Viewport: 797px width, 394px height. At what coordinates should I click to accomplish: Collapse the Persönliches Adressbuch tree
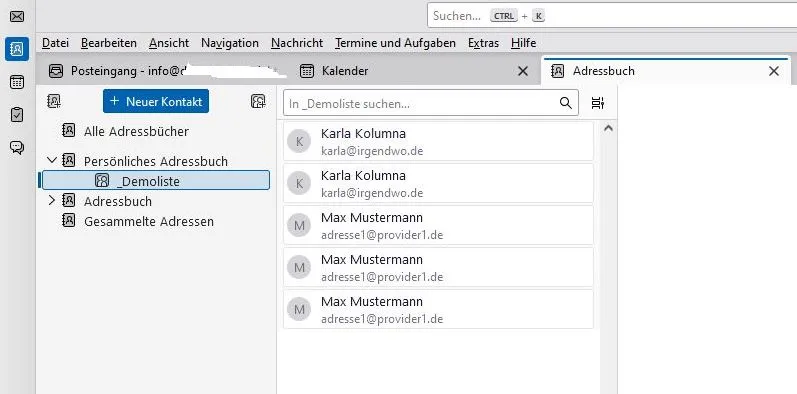tap(51, 161)
